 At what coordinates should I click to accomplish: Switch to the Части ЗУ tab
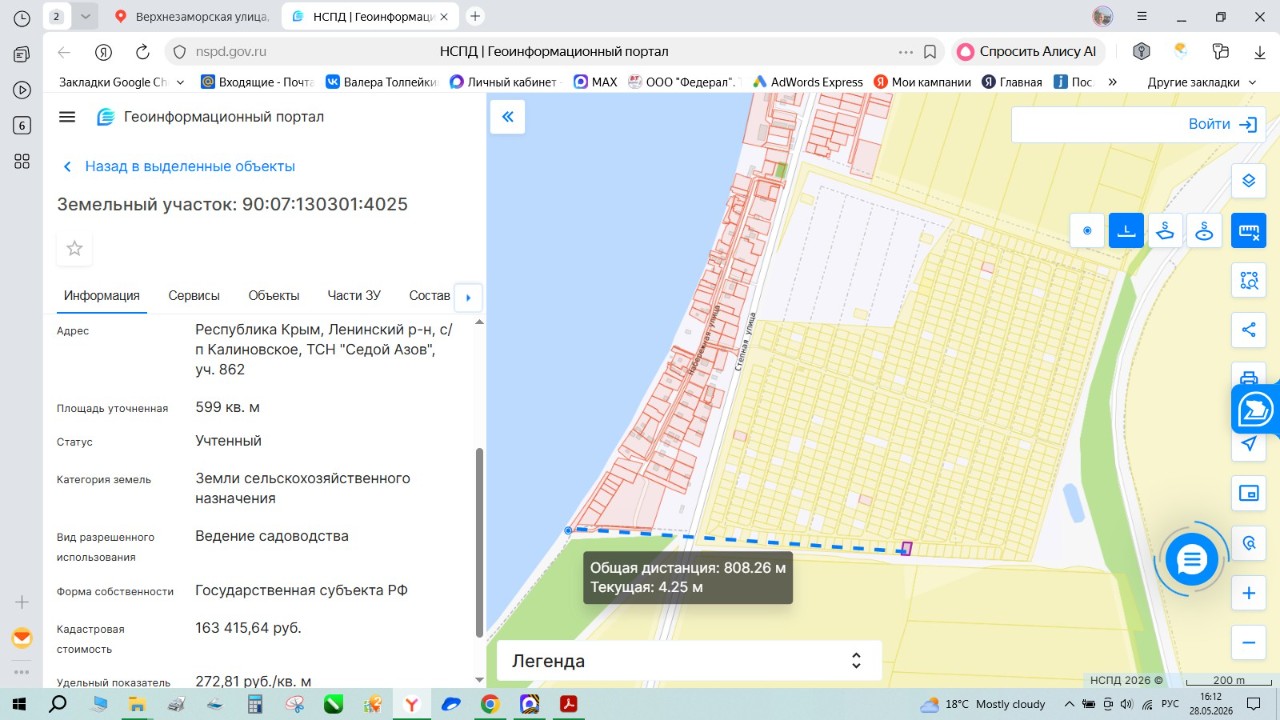coord(354,295)
